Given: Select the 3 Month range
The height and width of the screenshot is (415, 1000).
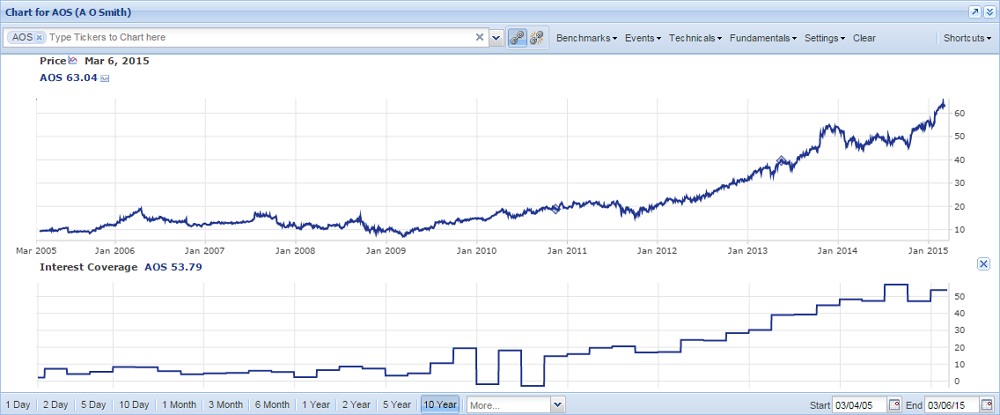Looking at the screenshot, I should click(226, 405).
